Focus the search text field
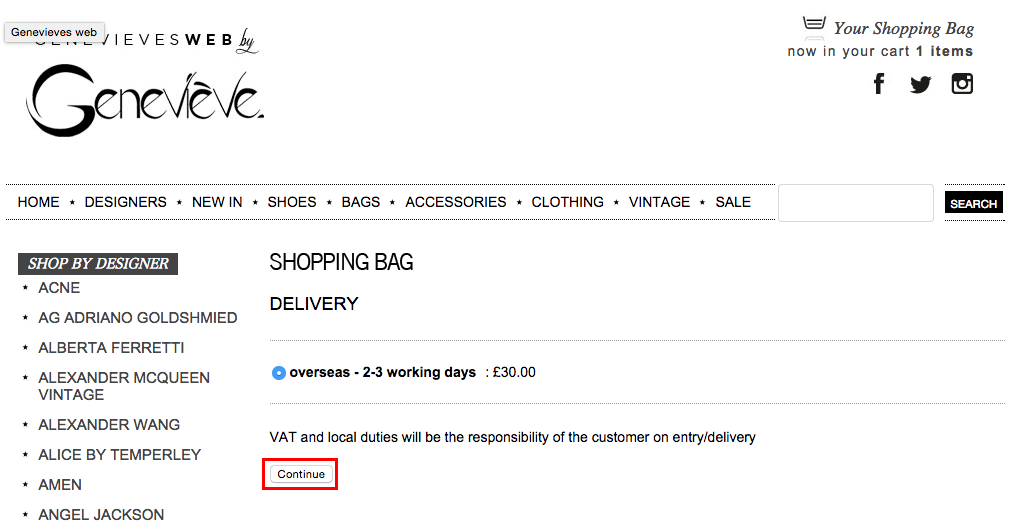This screenshot has width=1023, height=521. (x=855, y=203)
